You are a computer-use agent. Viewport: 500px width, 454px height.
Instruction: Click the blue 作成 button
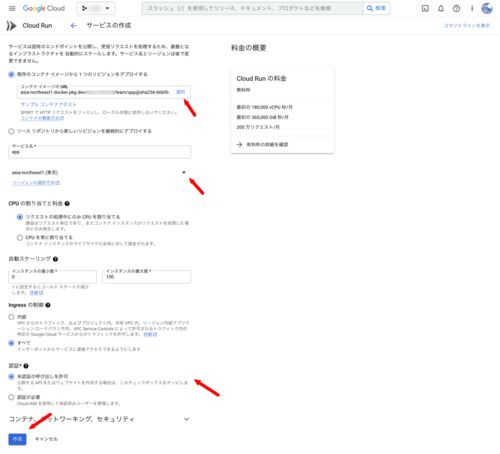coord(17,439)
